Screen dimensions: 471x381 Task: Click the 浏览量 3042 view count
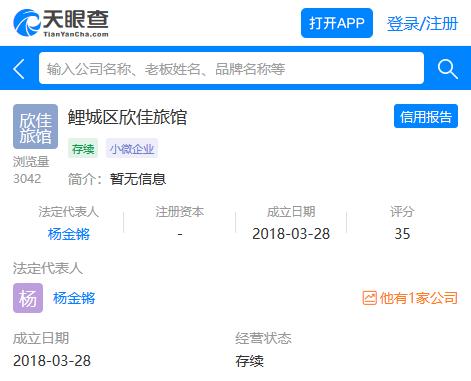pyautogui.click(x=31, y=170)
